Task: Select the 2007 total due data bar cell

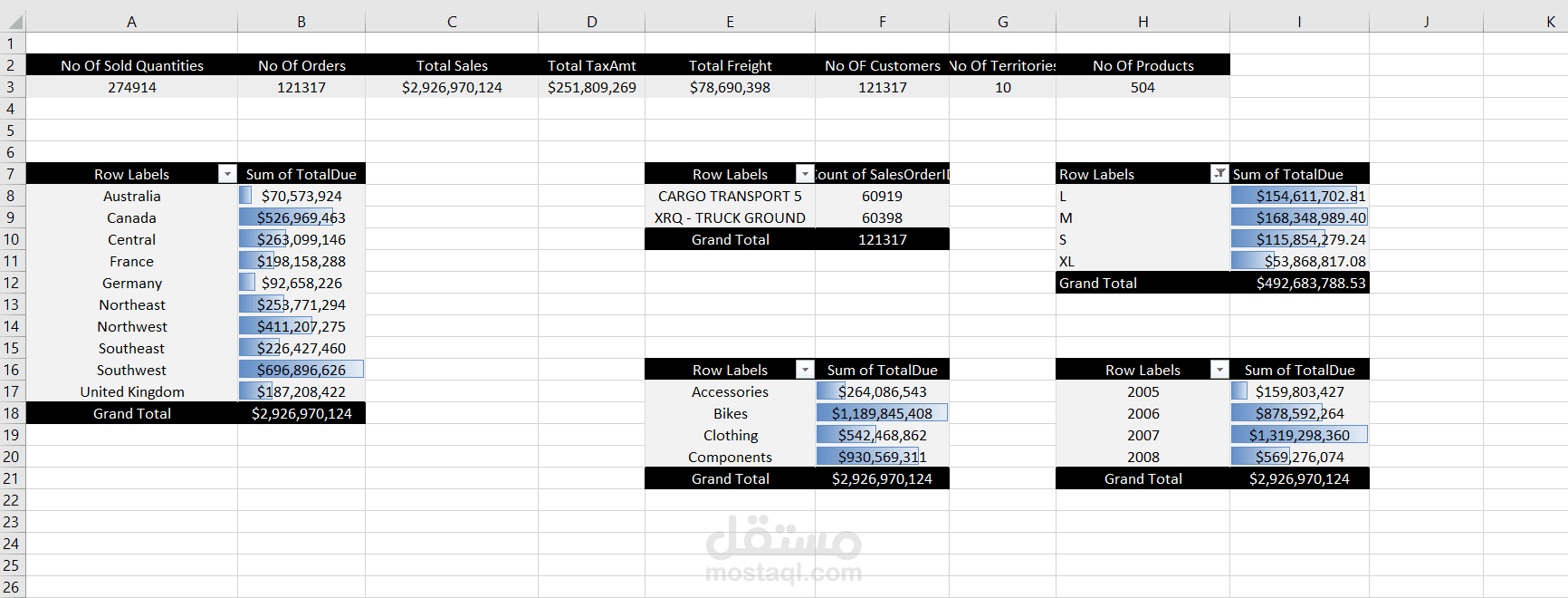Action: point(1299,435)
